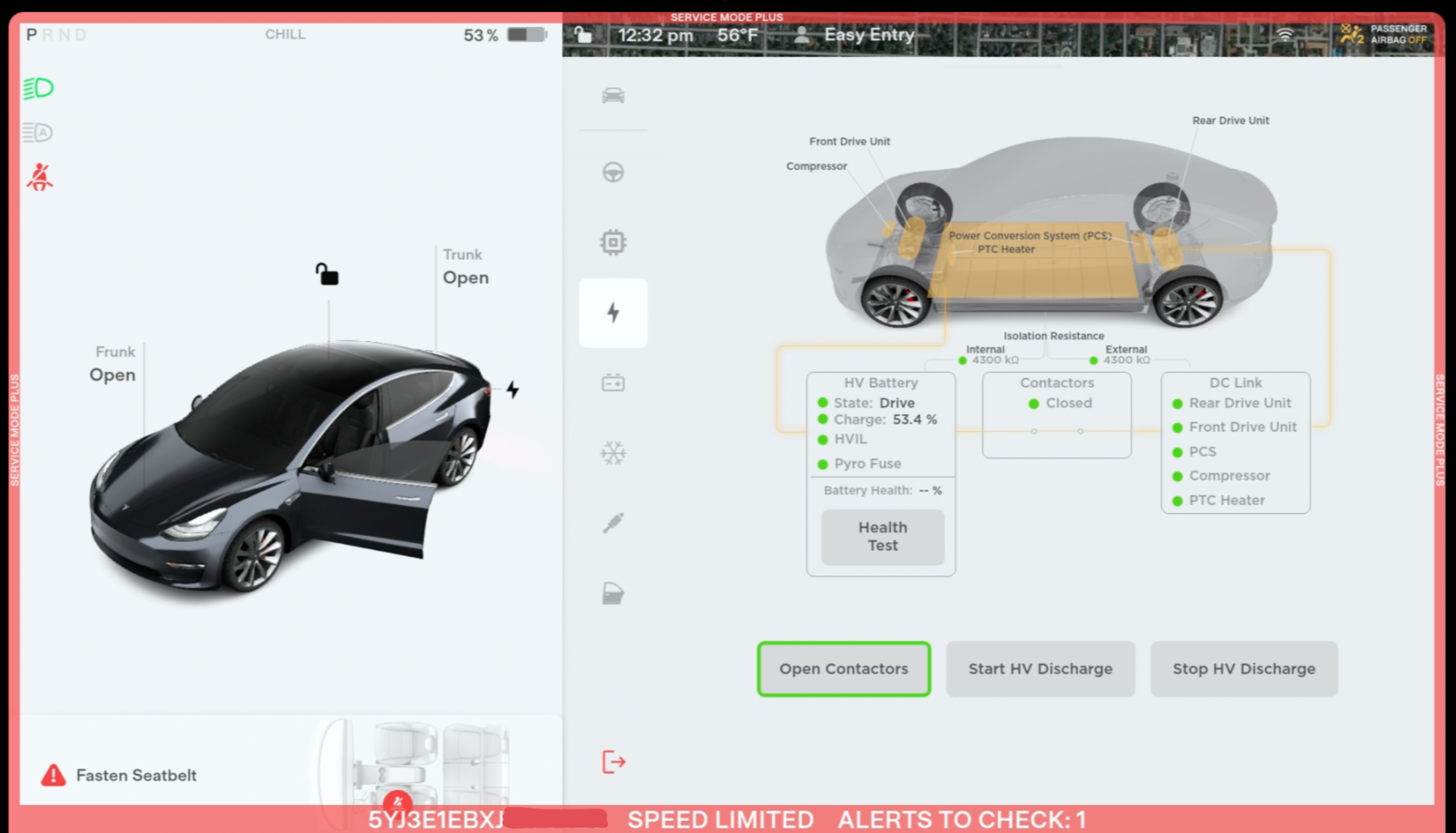1456x833 pixels.
Task: Toggle the auto high beam icon
Action: pos(38,133)
